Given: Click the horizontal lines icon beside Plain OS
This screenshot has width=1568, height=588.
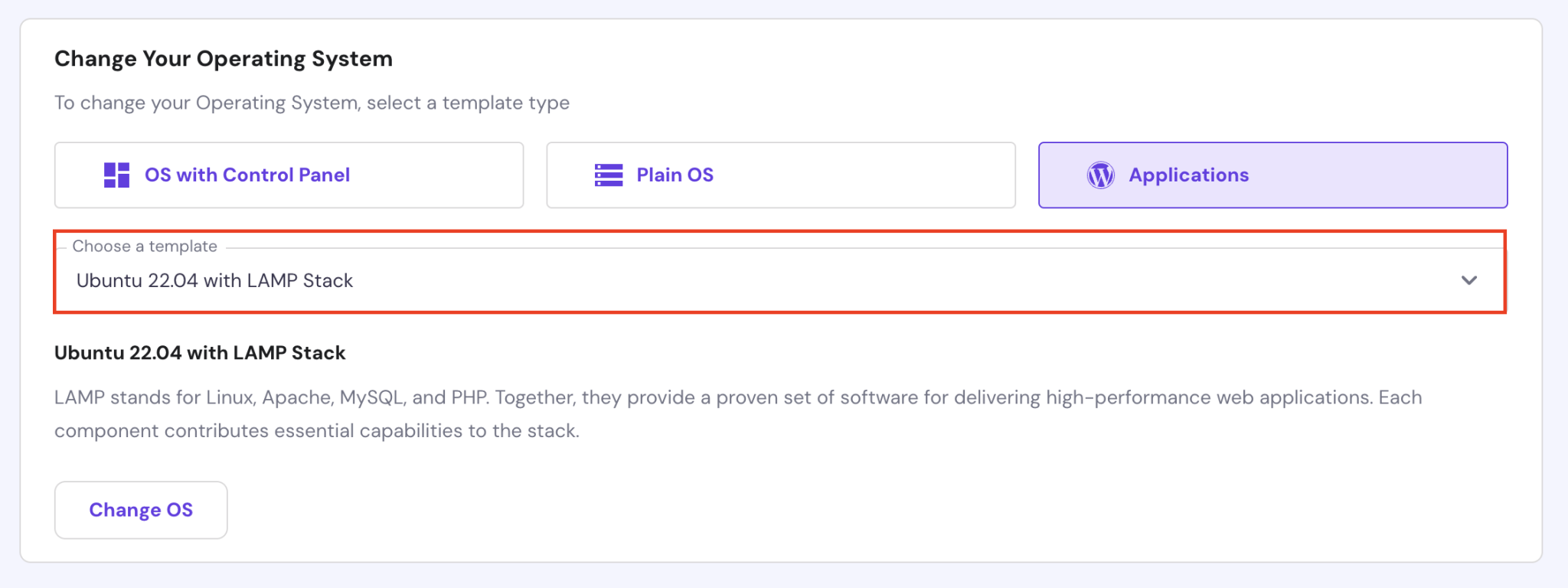Looking at the screenshot, I should coord(607,175).
